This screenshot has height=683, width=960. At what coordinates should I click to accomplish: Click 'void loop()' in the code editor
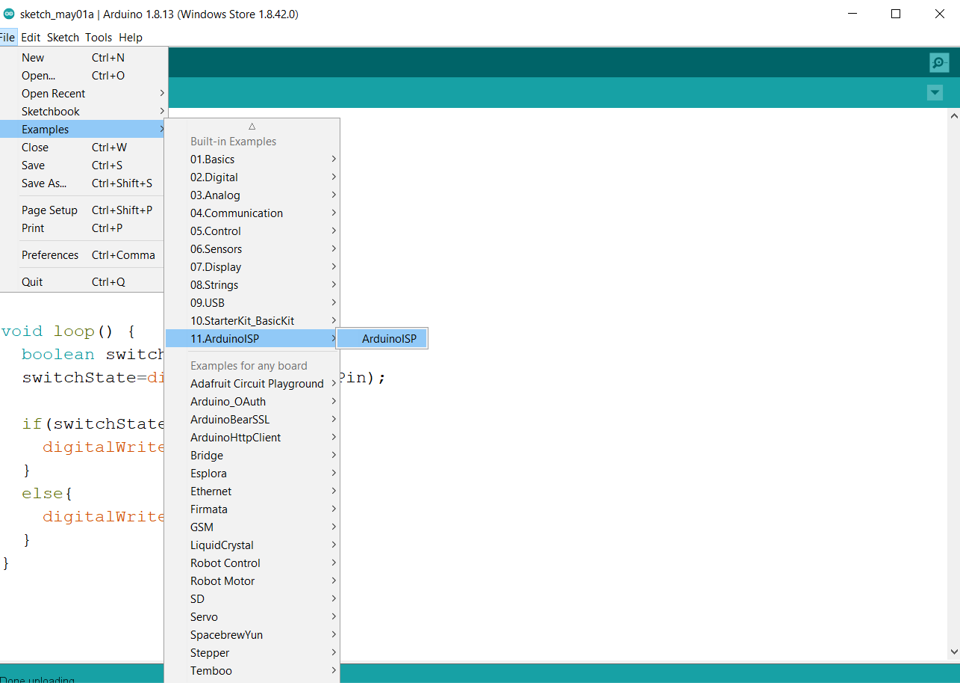[x=57, y=332]
